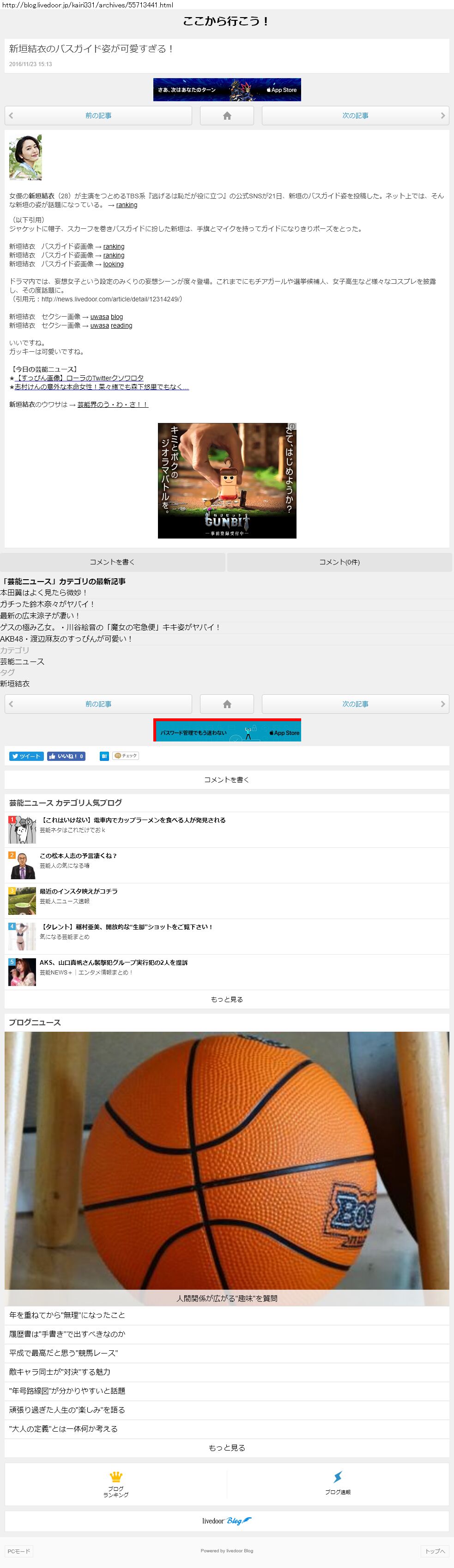Switch to the コメントを書く tab

point(112,562)
